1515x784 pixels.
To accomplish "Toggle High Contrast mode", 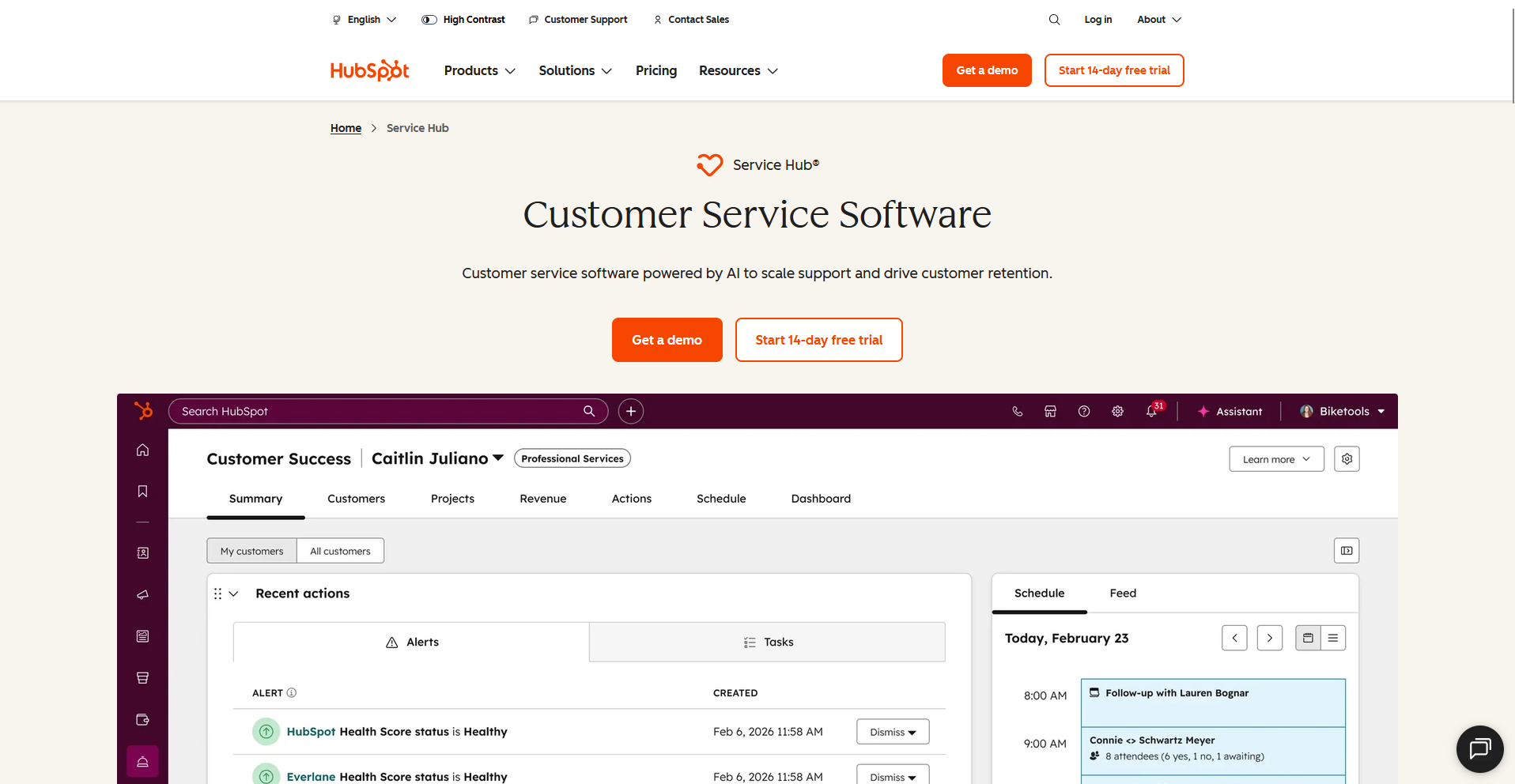I will point(463,20).
